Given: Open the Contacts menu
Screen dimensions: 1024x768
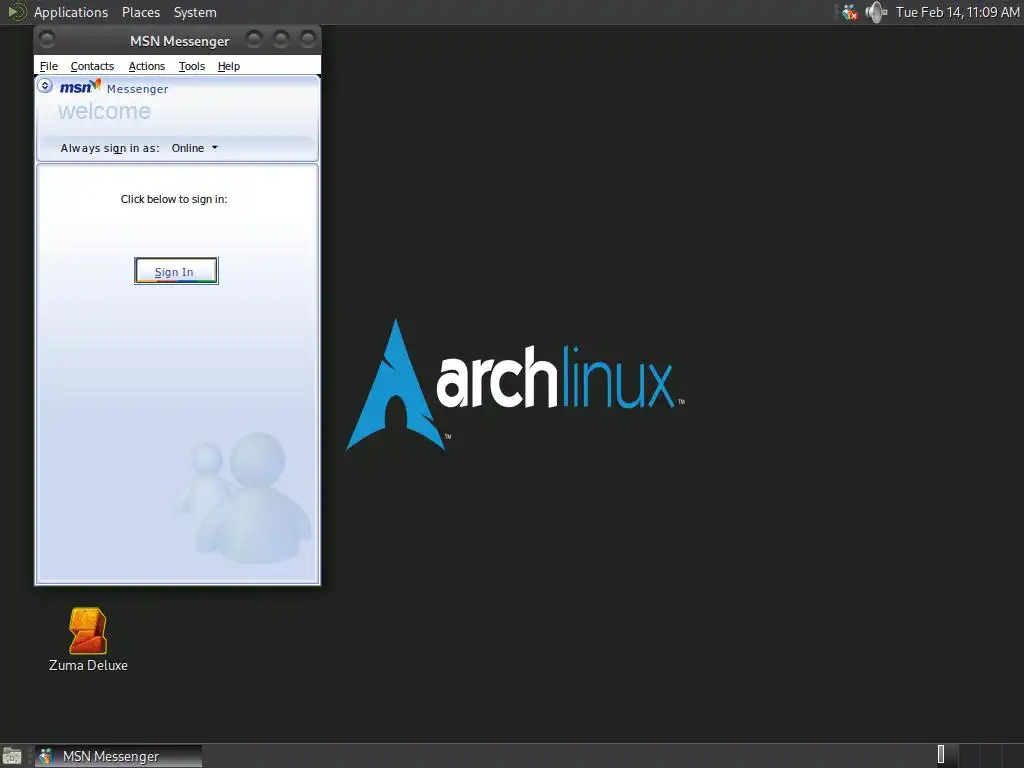Looking at the screenshot, I should pyautogui.click(x=92, y=66).
